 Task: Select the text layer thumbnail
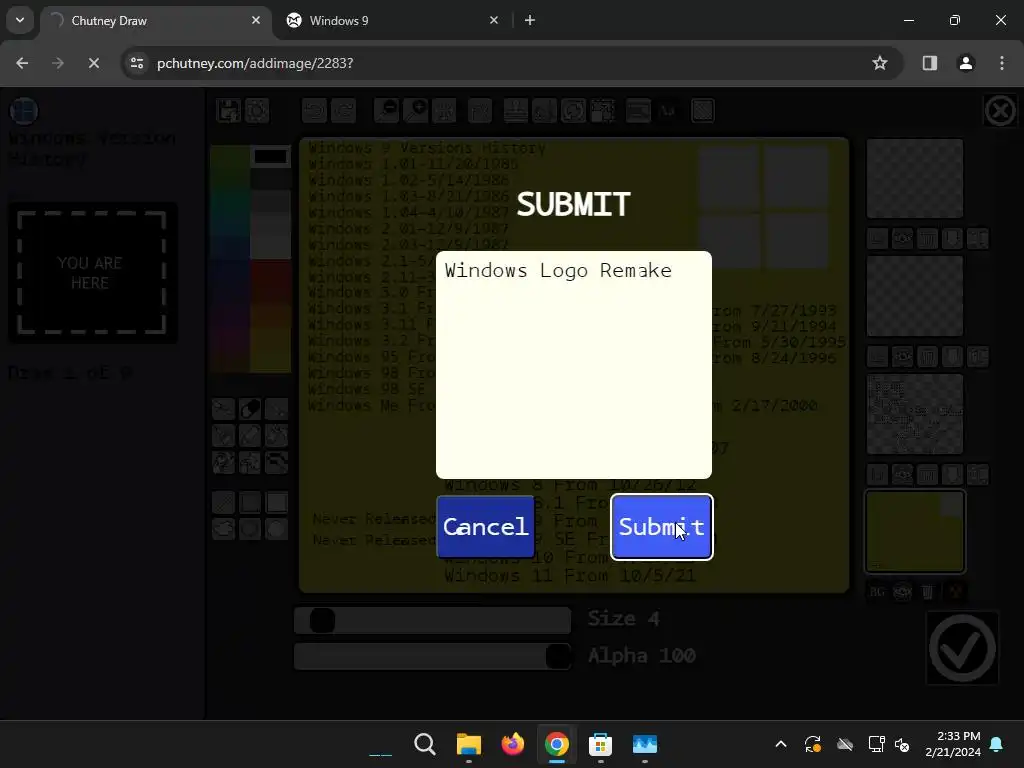[x=915, y=414]
